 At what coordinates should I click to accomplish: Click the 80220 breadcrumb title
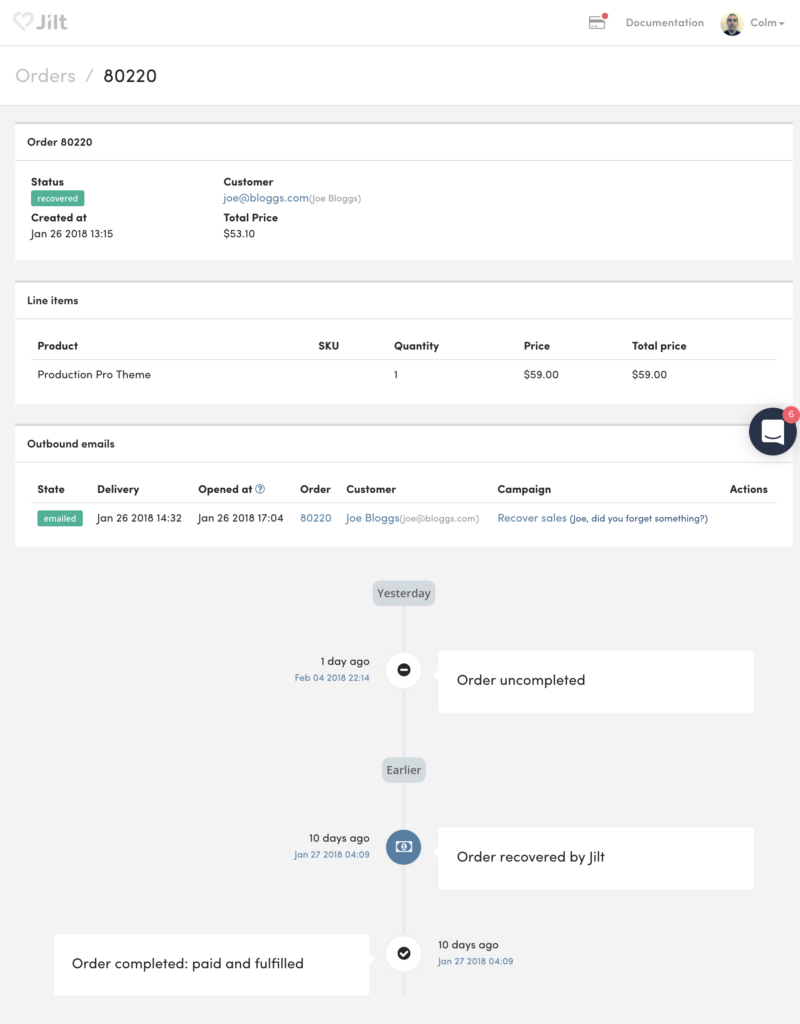tap(130, 76)
